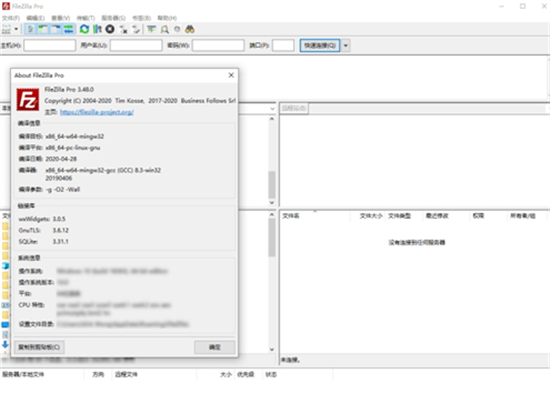The width and height of the screenshot is (550, 414).
Task: Toggle the message log display
Action: point(31,29)
